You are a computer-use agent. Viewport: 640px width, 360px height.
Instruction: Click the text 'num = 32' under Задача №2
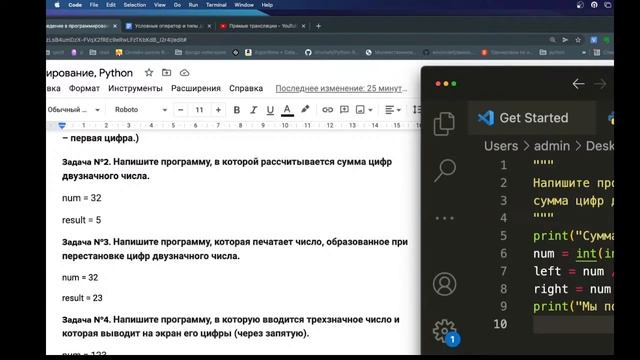[82, 198]
